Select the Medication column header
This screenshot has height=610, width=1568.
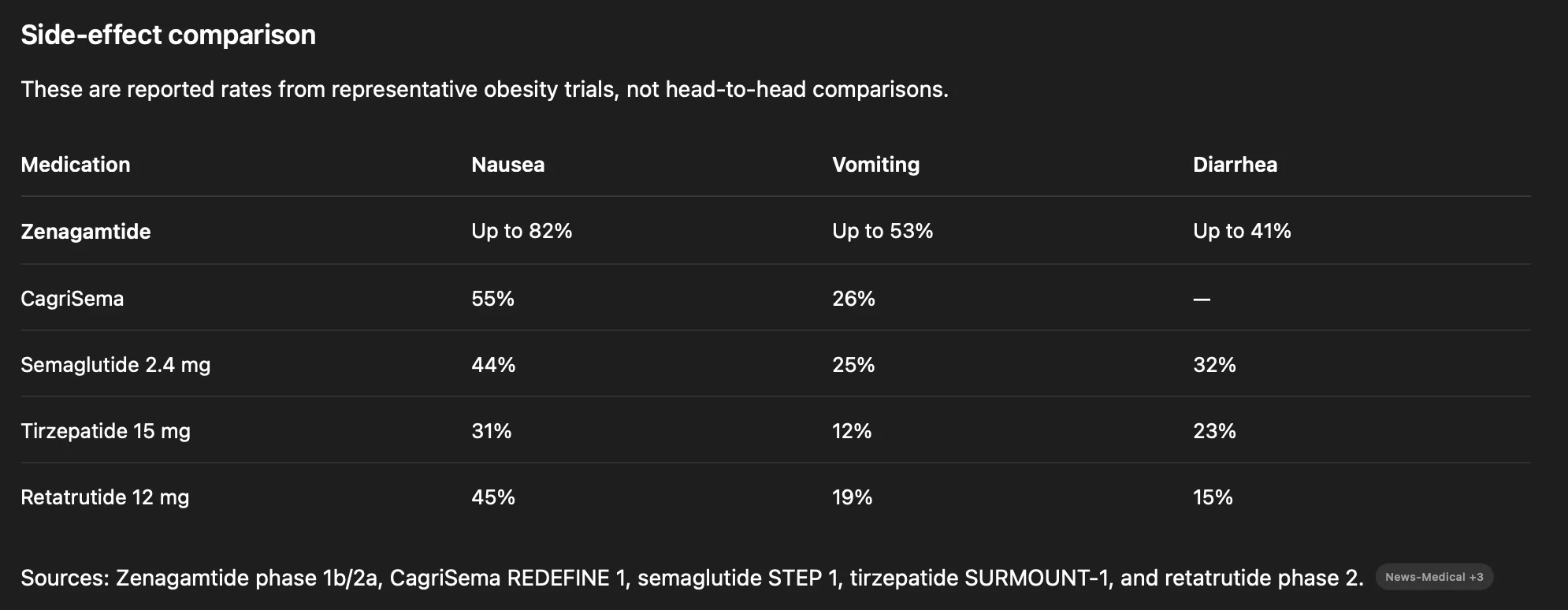point(76,165)
